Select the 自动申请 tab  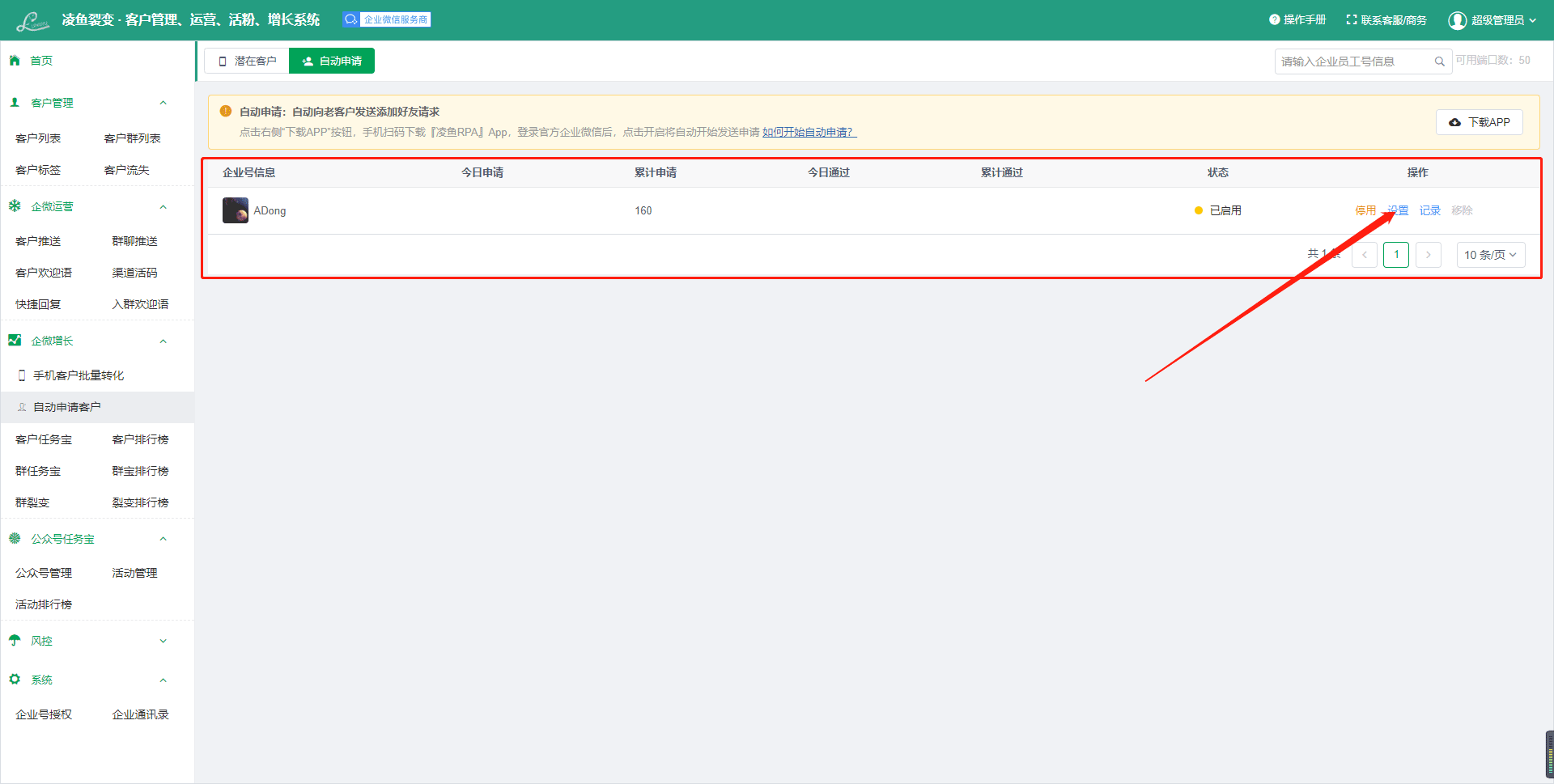point(332,61)
